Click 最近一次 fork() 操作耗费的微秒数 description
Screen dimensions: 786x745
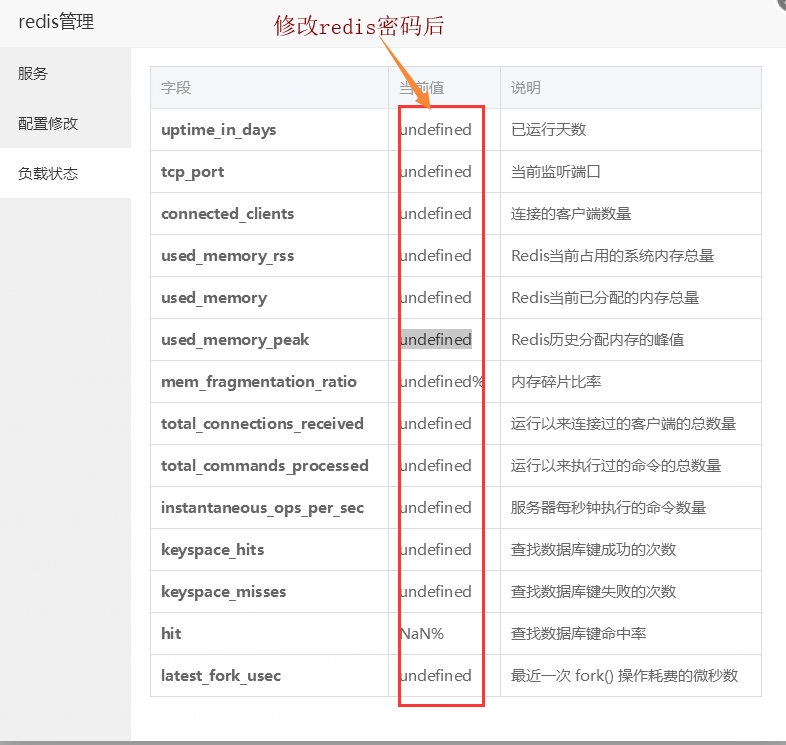click(625, 676)
